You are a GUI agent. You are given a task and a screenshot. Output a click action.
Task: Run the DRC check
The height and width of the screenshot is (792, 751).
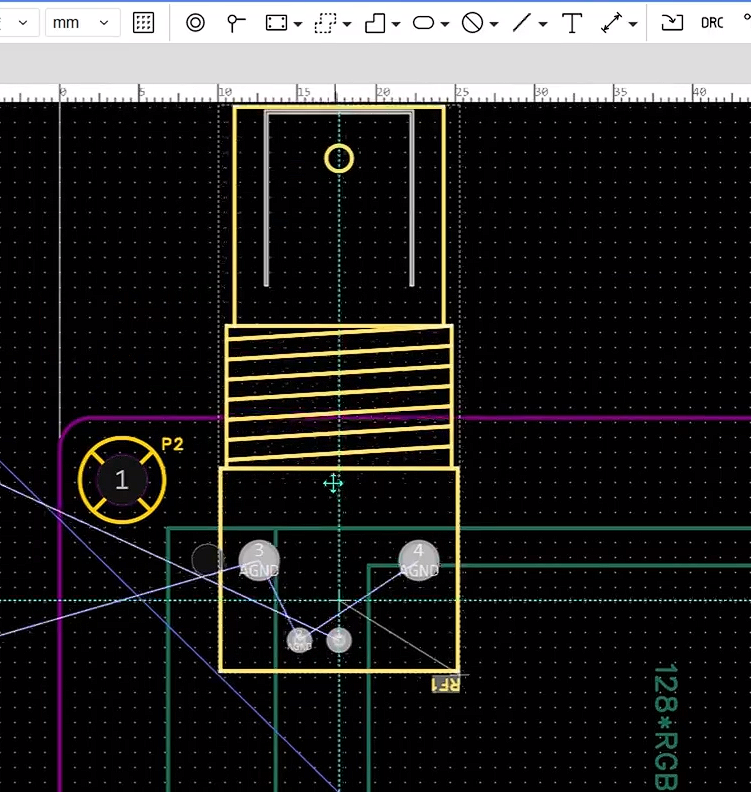click(712, 23)
